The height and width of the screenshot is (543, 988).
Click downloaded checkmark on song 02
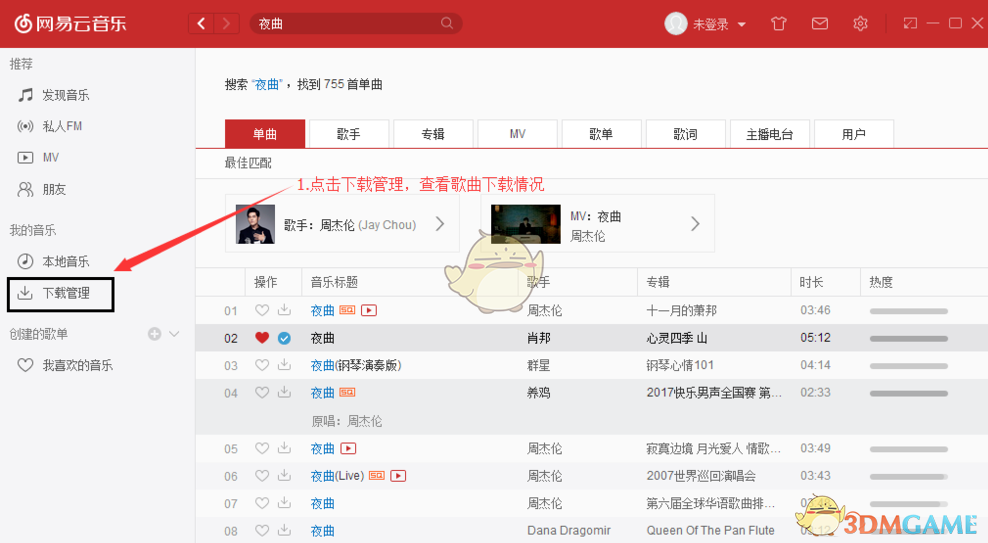tap(285, 338)
